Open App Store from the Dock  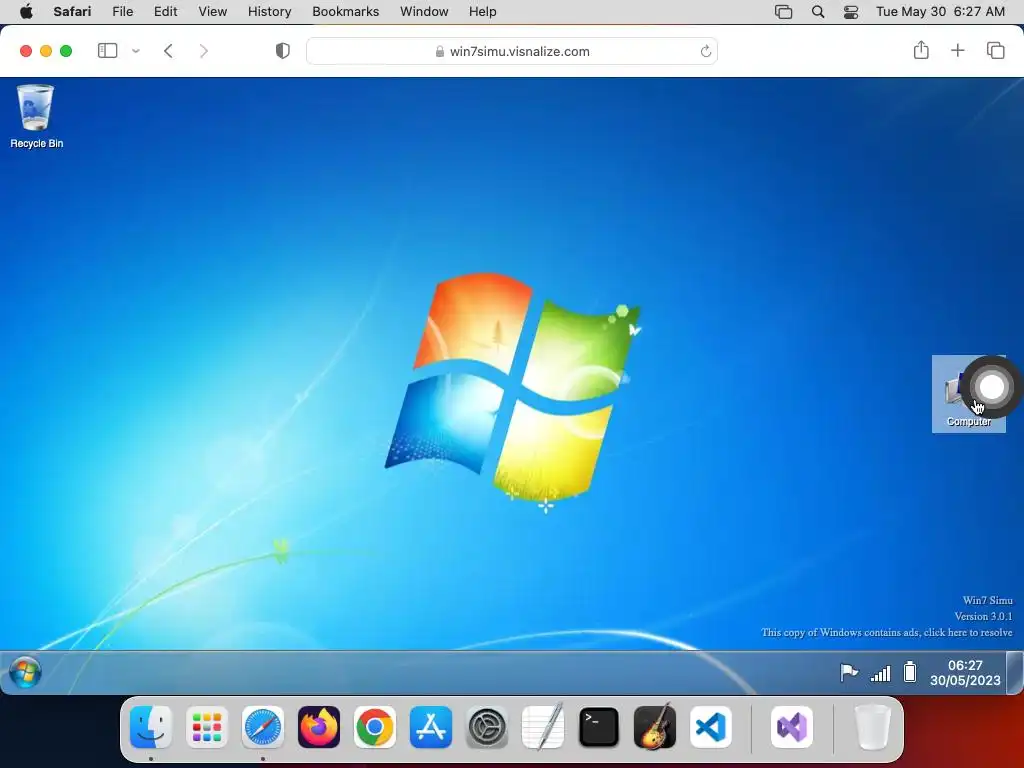[430, 727]
